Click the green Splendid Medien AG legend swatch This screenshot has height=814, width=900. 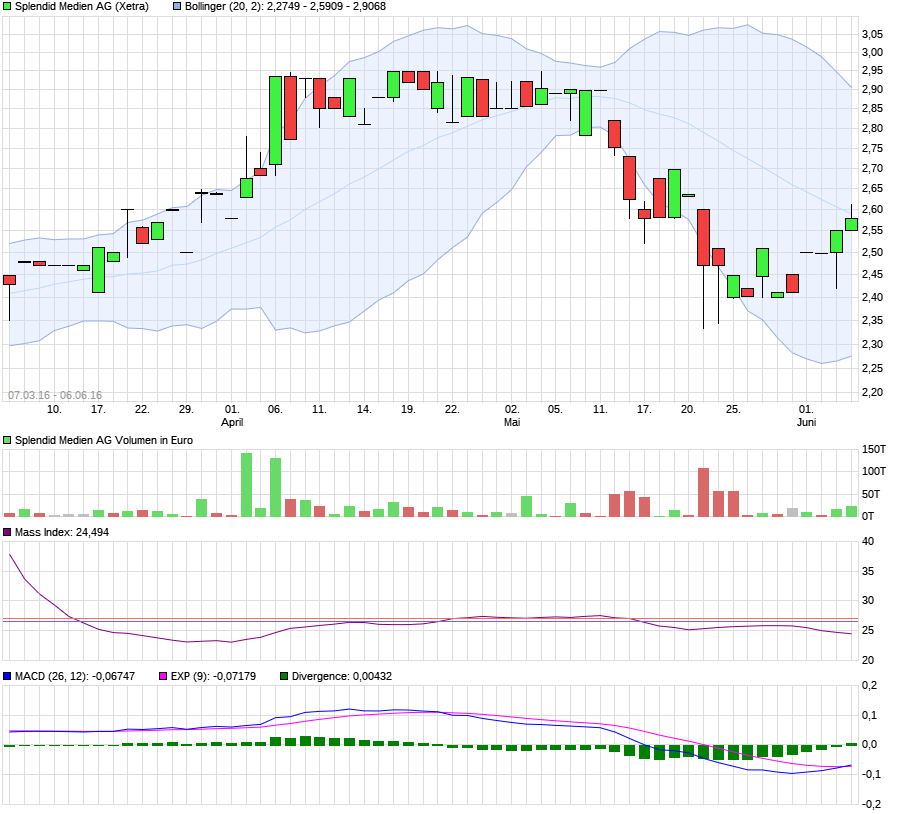pyautogui.click(x=7, y=6)
